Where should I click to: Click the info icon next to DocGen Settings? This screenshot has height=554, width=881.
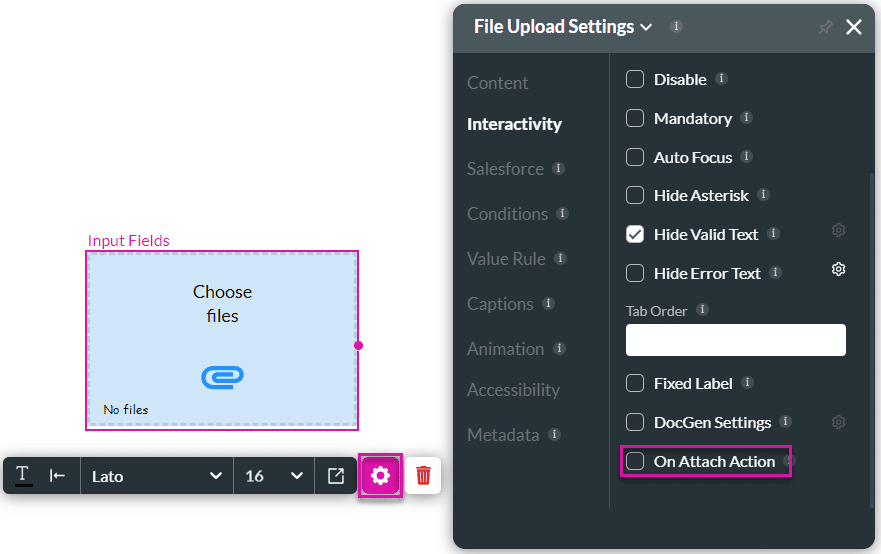point(785,421)
